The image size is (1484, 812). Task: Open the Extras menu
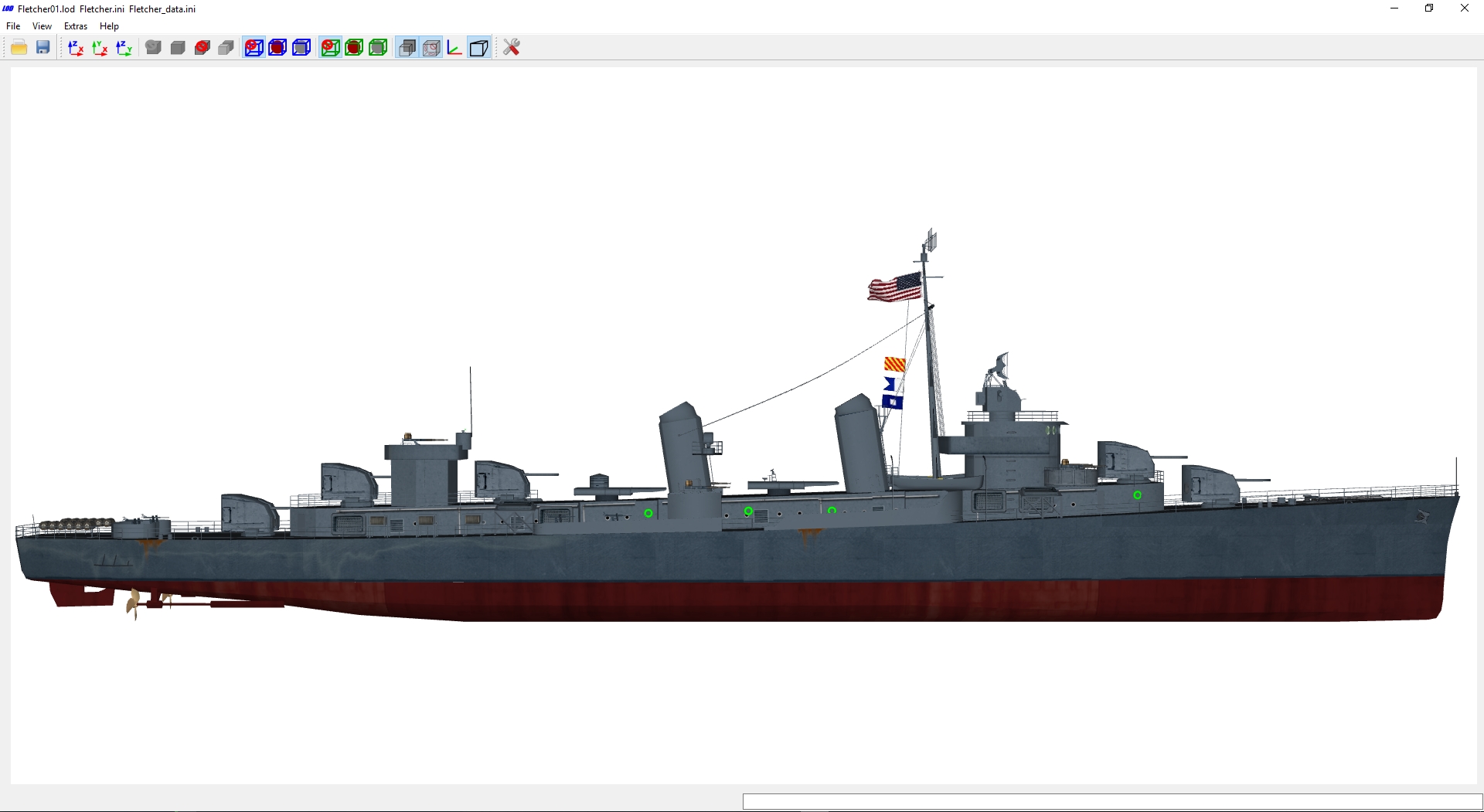tap(76, 26)
